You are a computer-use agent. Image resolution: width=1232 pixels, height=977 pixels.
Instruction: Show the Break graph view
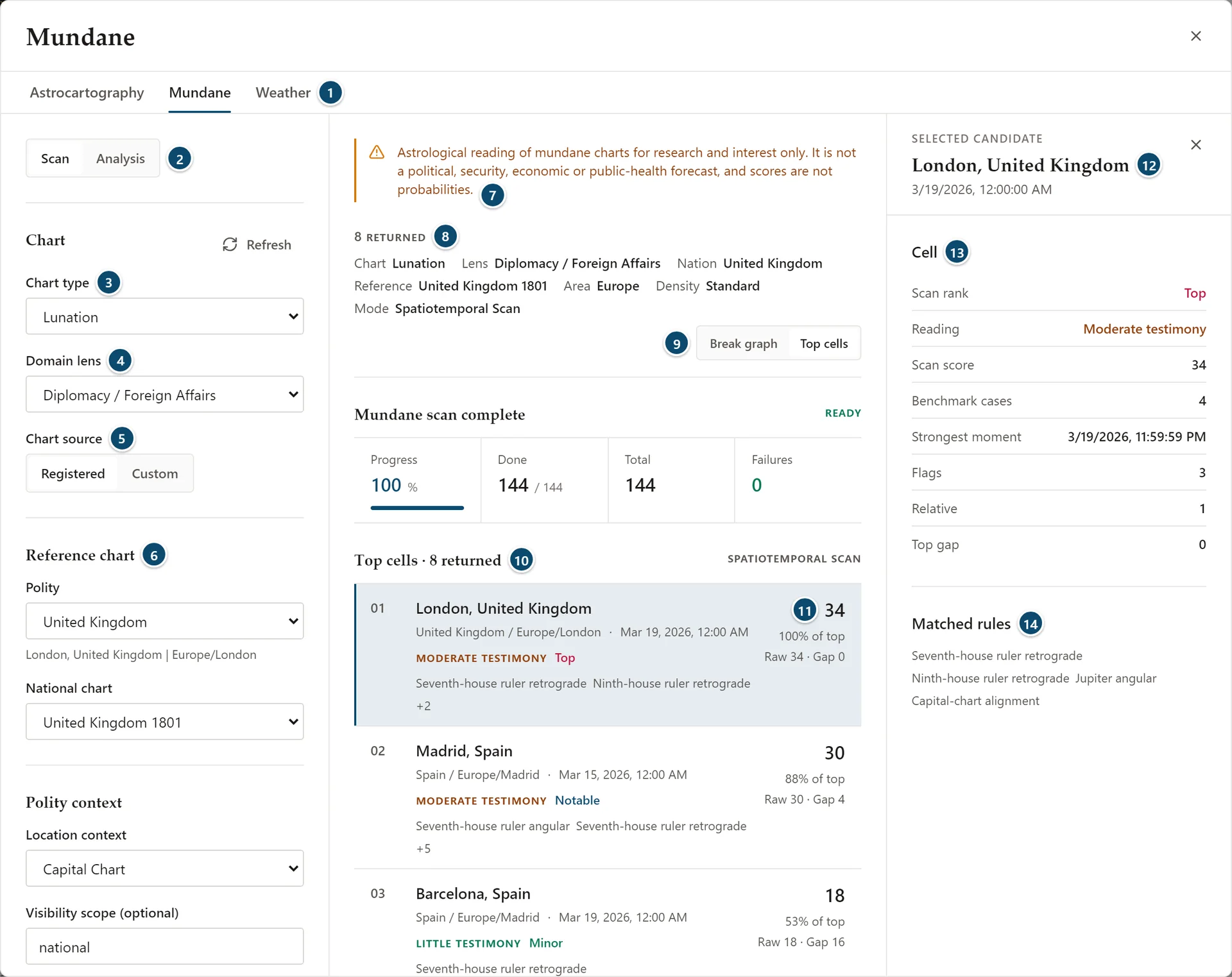point(743,343)
